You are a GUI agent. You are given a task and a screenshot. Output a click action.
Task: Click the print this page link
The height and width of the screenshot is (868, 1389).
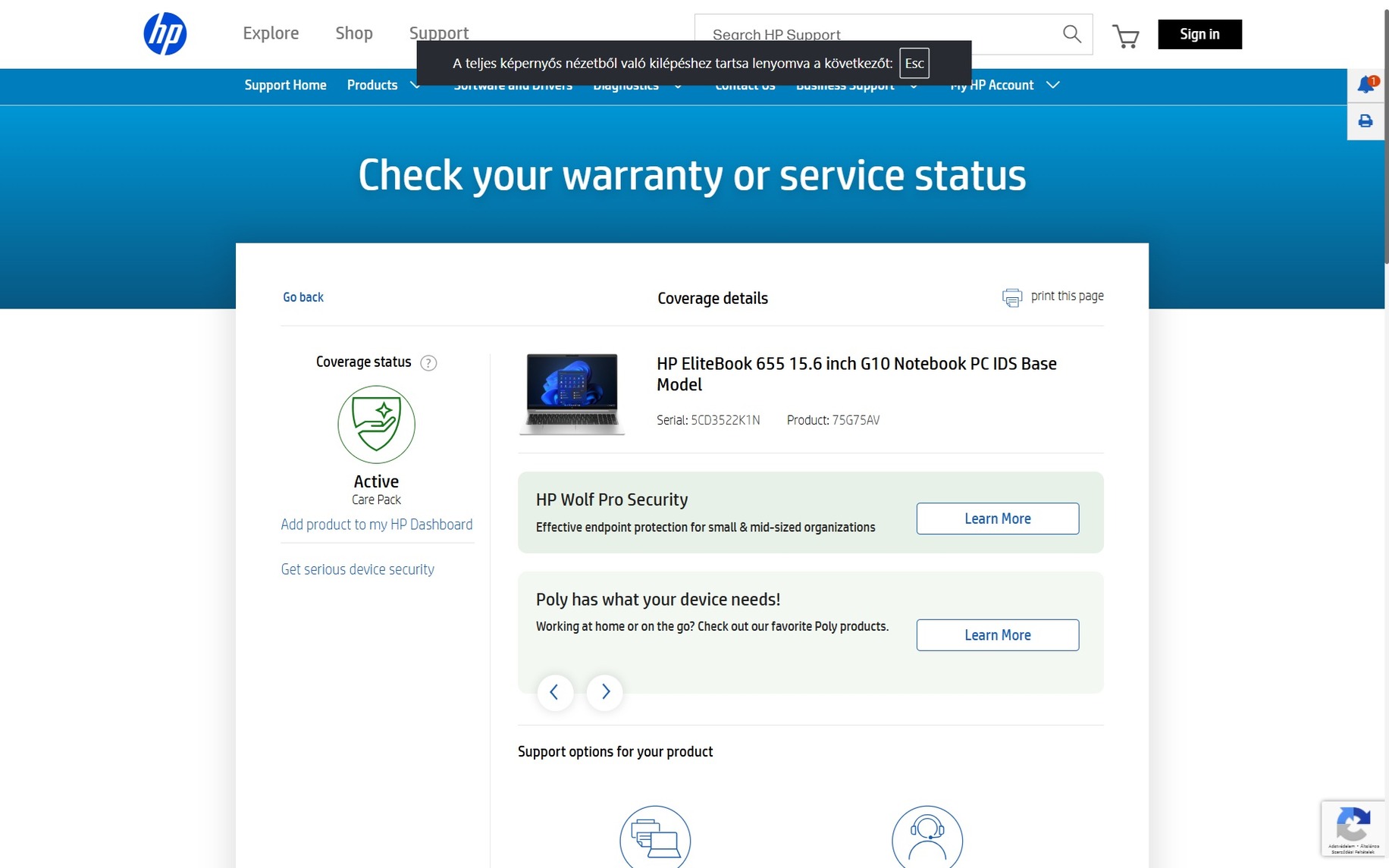click(x=1068, y=296)
